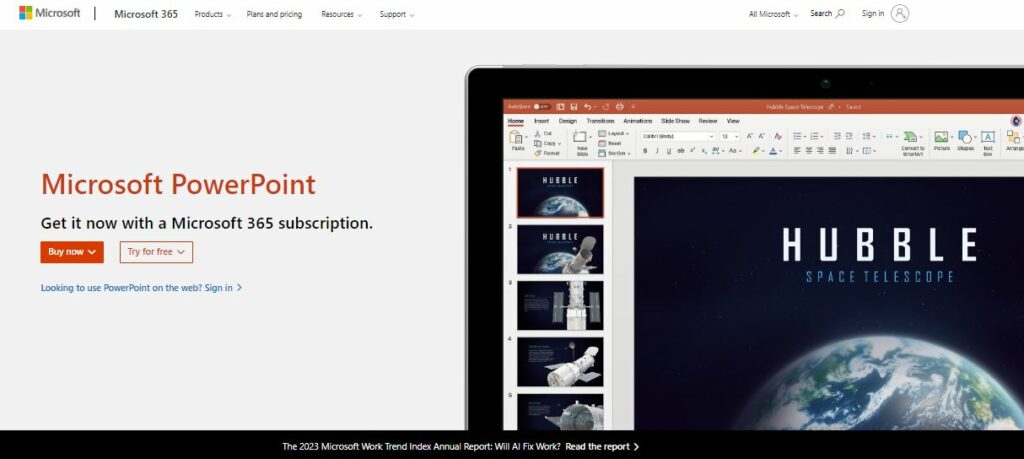Click the Undo arrow in PowerPoint

(587, 106)
